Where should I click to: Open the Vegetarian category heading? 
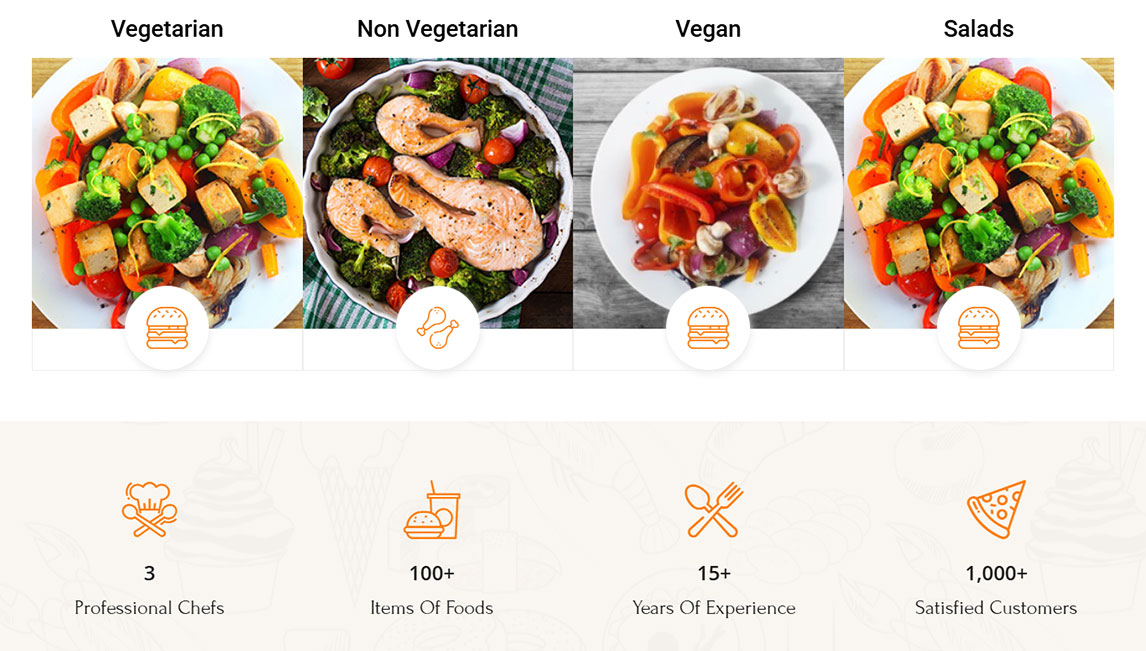[167, 29]
